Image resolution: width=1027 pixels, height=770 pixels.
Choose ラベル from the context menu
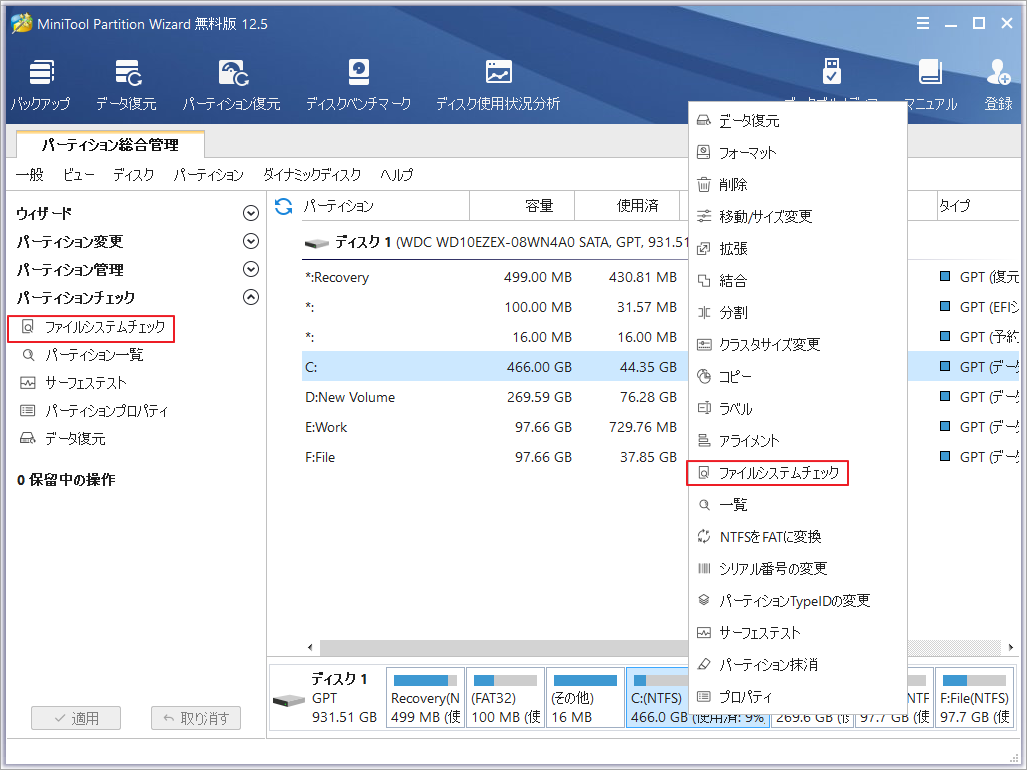click(798, 409)
